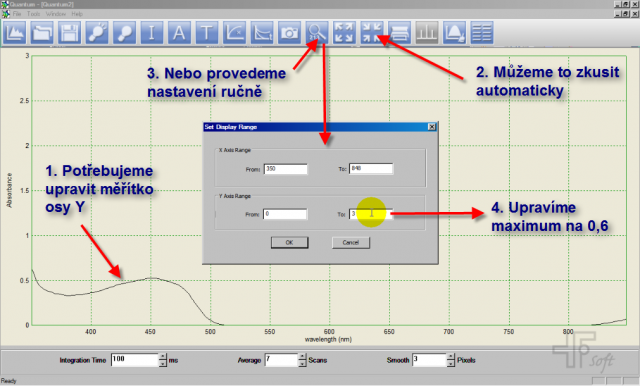Open the spectrum chart icon in toolbar

[15, 33]
